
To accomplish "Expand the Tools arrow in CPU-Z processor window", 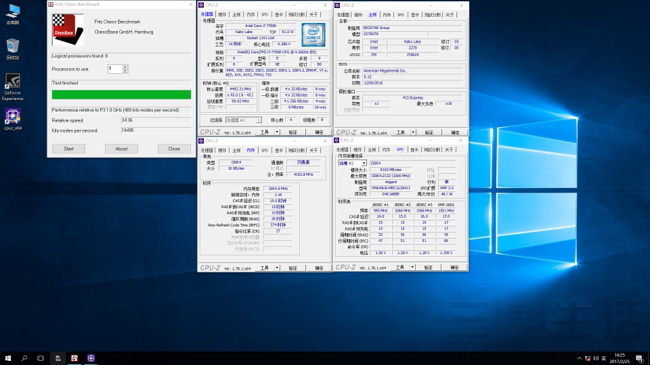I will point(277,132).
